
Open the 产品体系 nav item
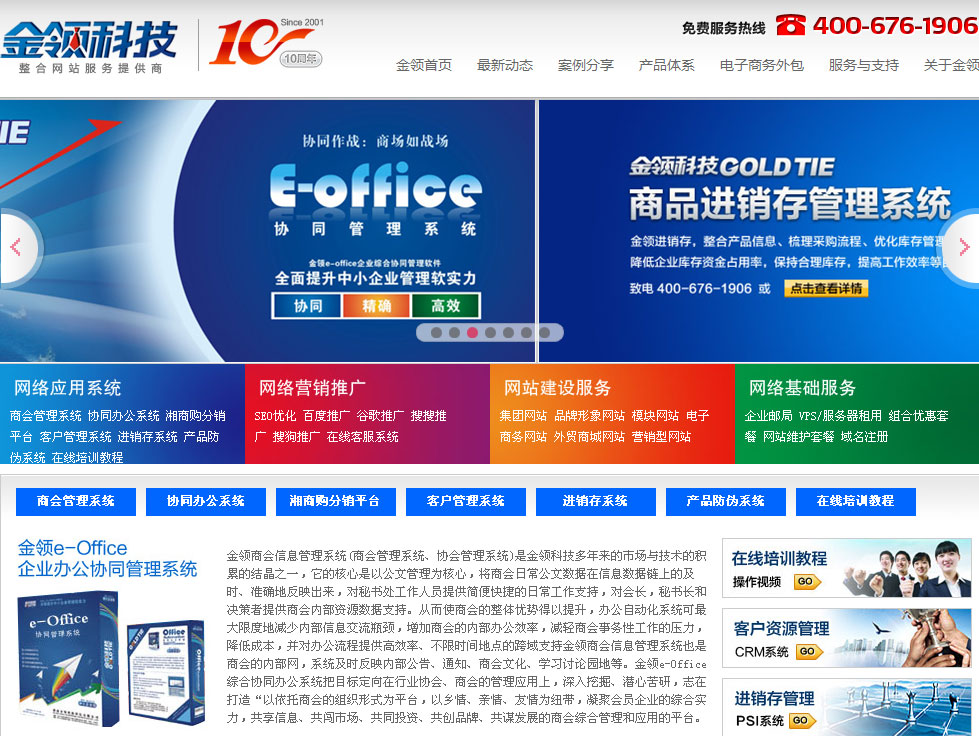[667, 65]
